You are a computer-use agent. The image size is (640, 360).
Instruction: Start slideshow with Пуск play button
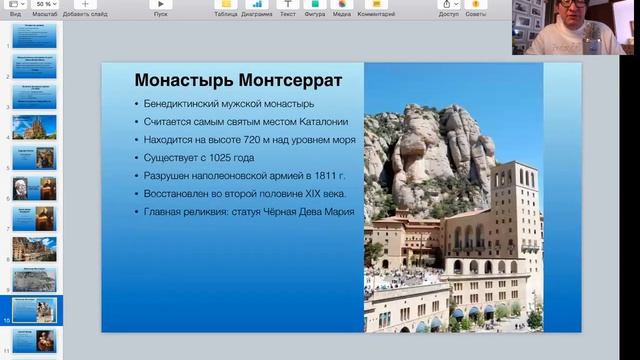pyautogui.click(x=160, y=4)
